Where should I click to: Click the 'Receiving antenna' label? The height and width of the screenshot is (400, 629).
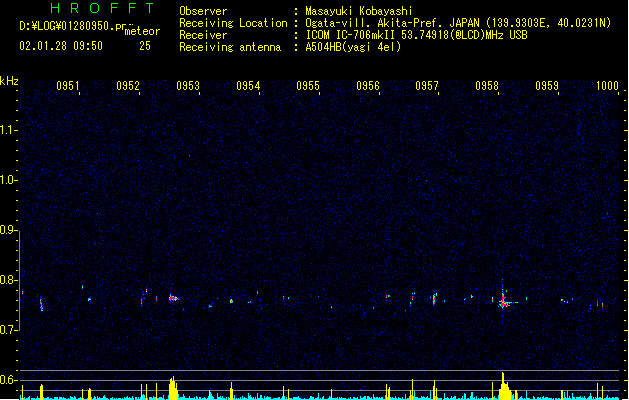click(x=230, y=47)
